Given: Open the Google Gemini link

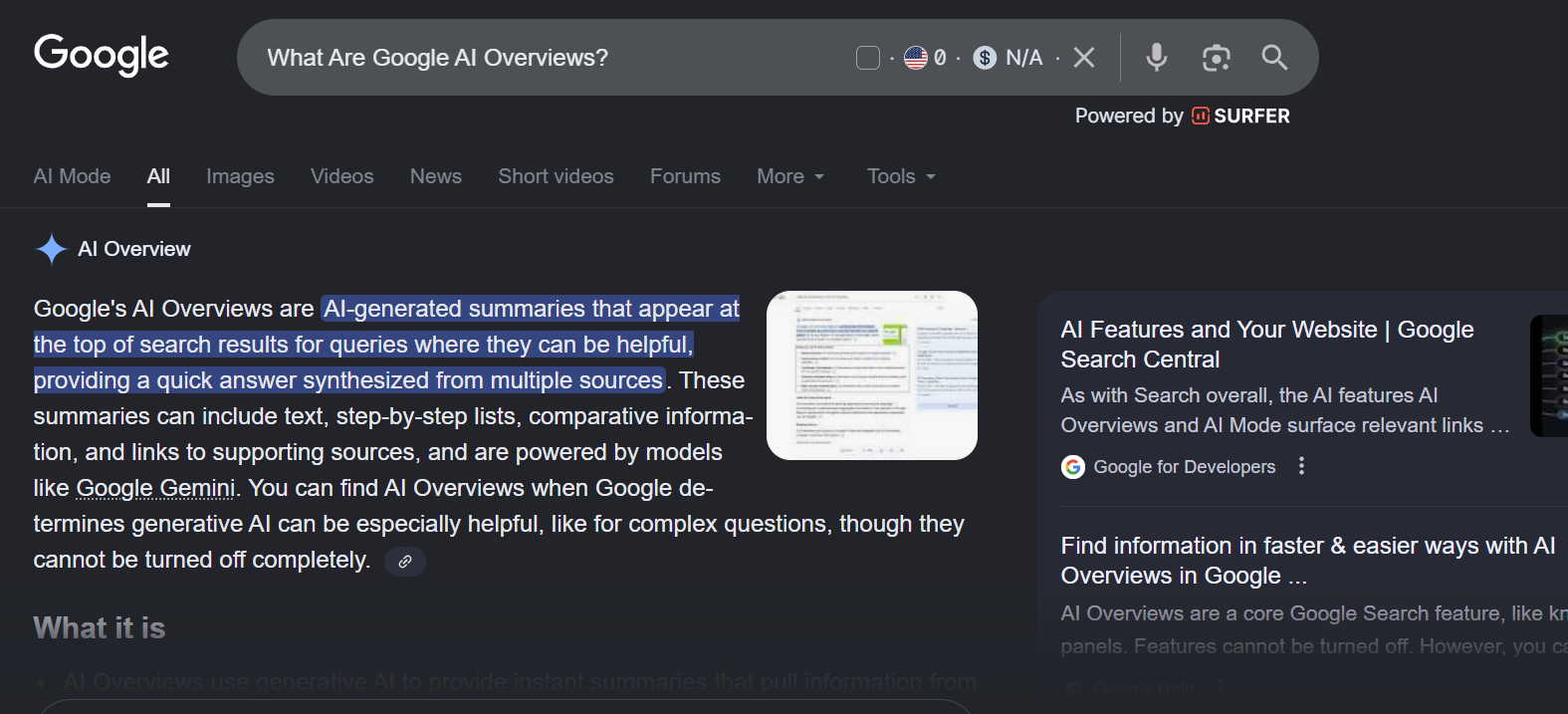Looking at the screenshot, I should 155,488.
